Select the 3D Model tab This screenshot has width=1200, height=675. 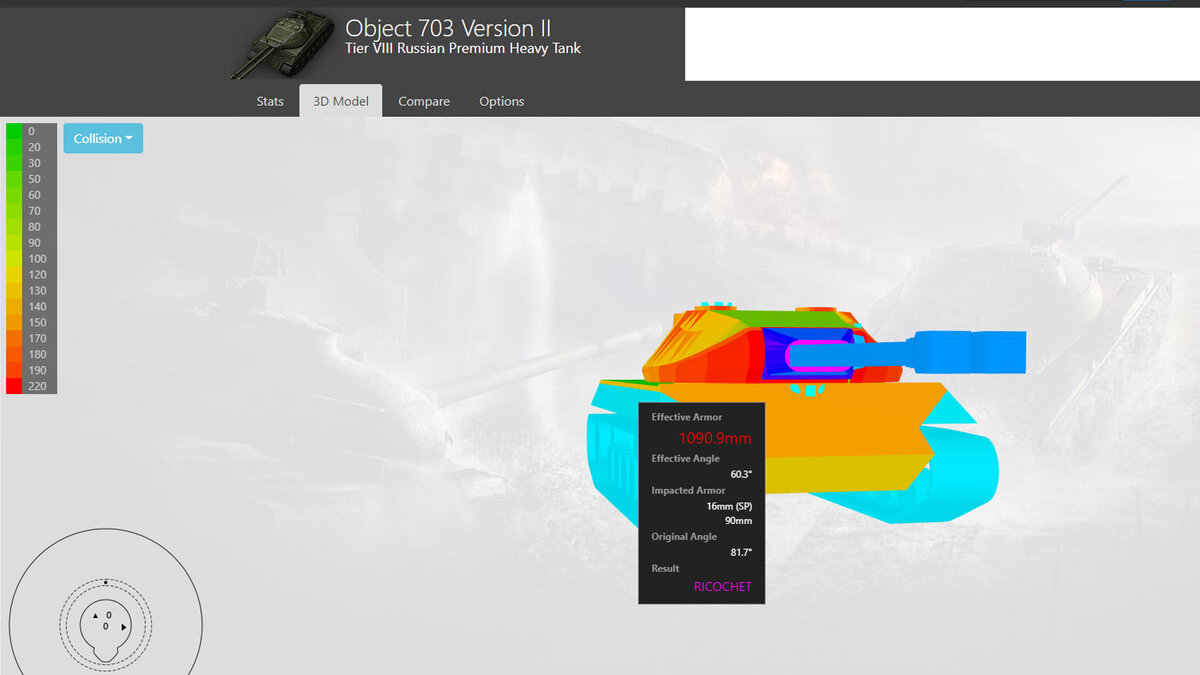click(x=341, y=101)
